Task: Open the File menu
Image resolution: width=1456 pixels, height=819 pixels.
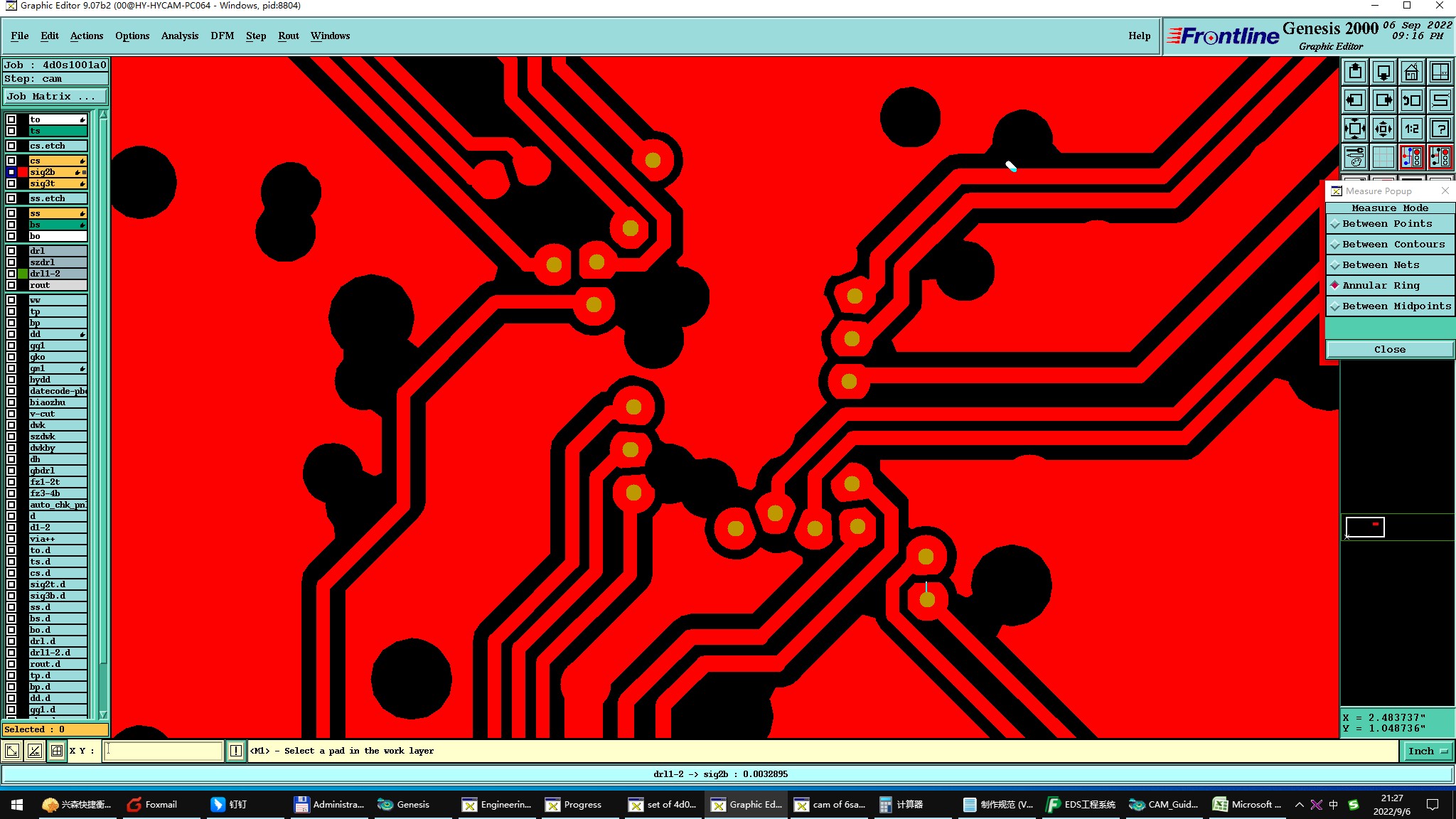Action: point(20,36)
